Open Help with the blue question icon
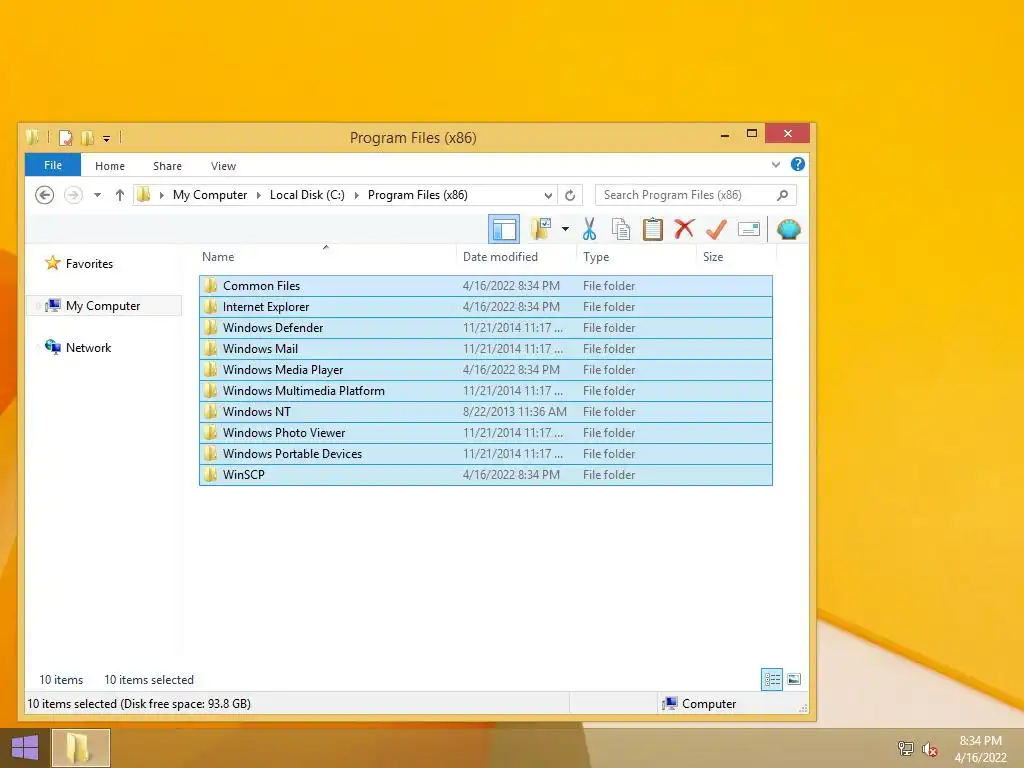The image size is (1024, 768). tap(797, 164)
